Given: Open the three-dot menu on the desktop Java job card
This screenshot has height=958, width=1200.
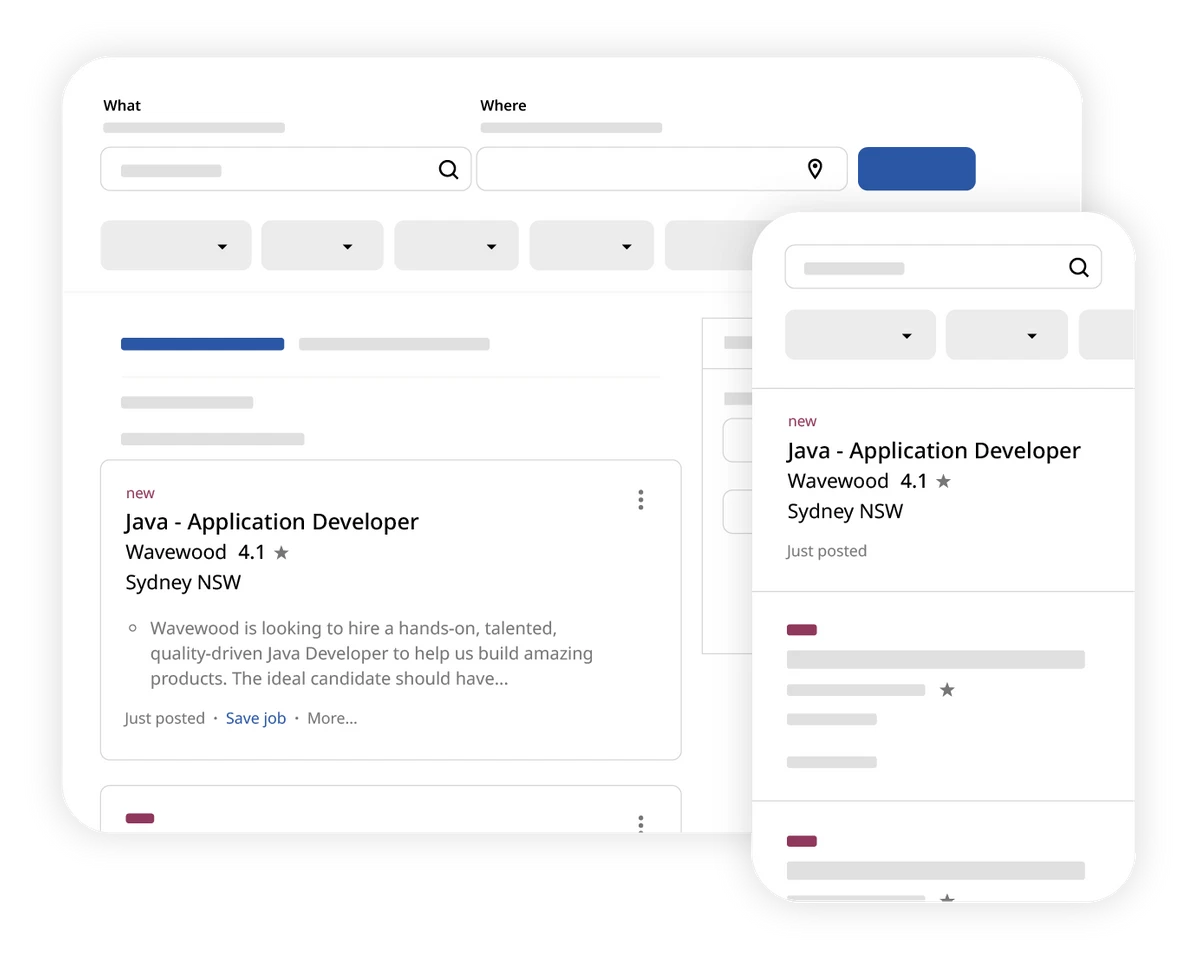Looking at the screenshot, I should 640,500.
